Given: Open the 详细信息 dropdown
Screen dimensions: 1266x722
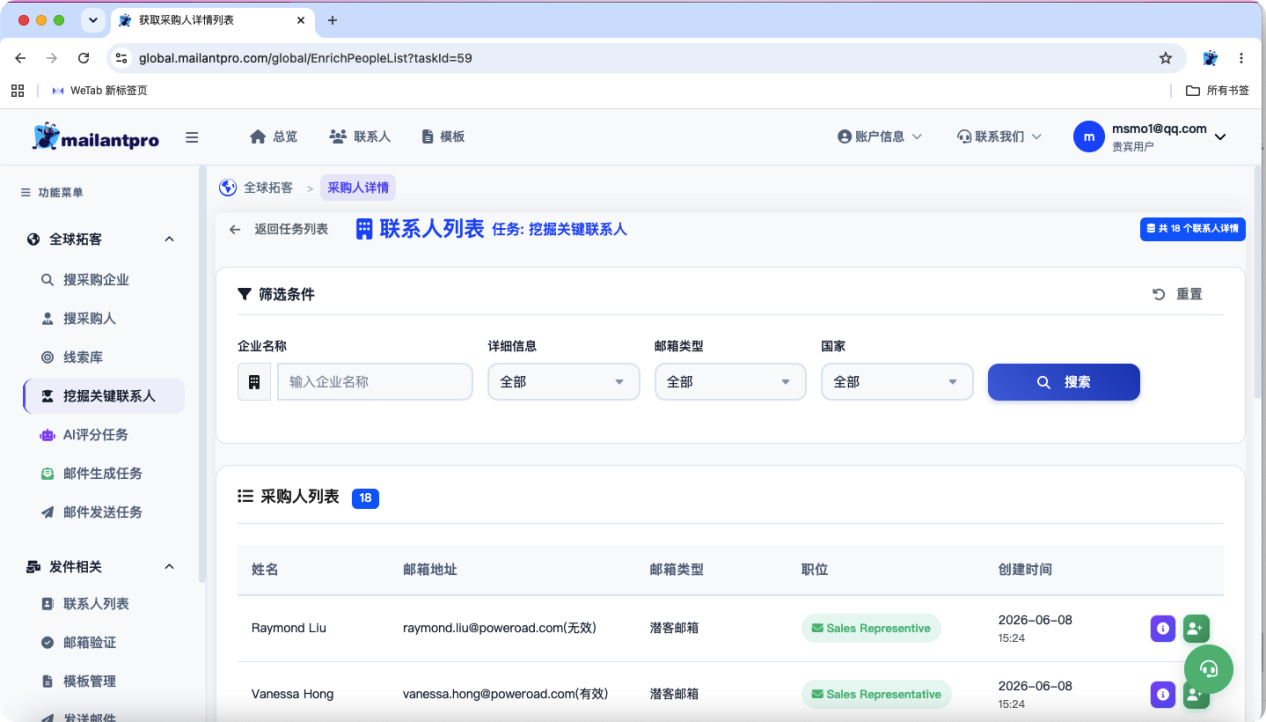Looking at the screenshot, I should tap(564, 382).
